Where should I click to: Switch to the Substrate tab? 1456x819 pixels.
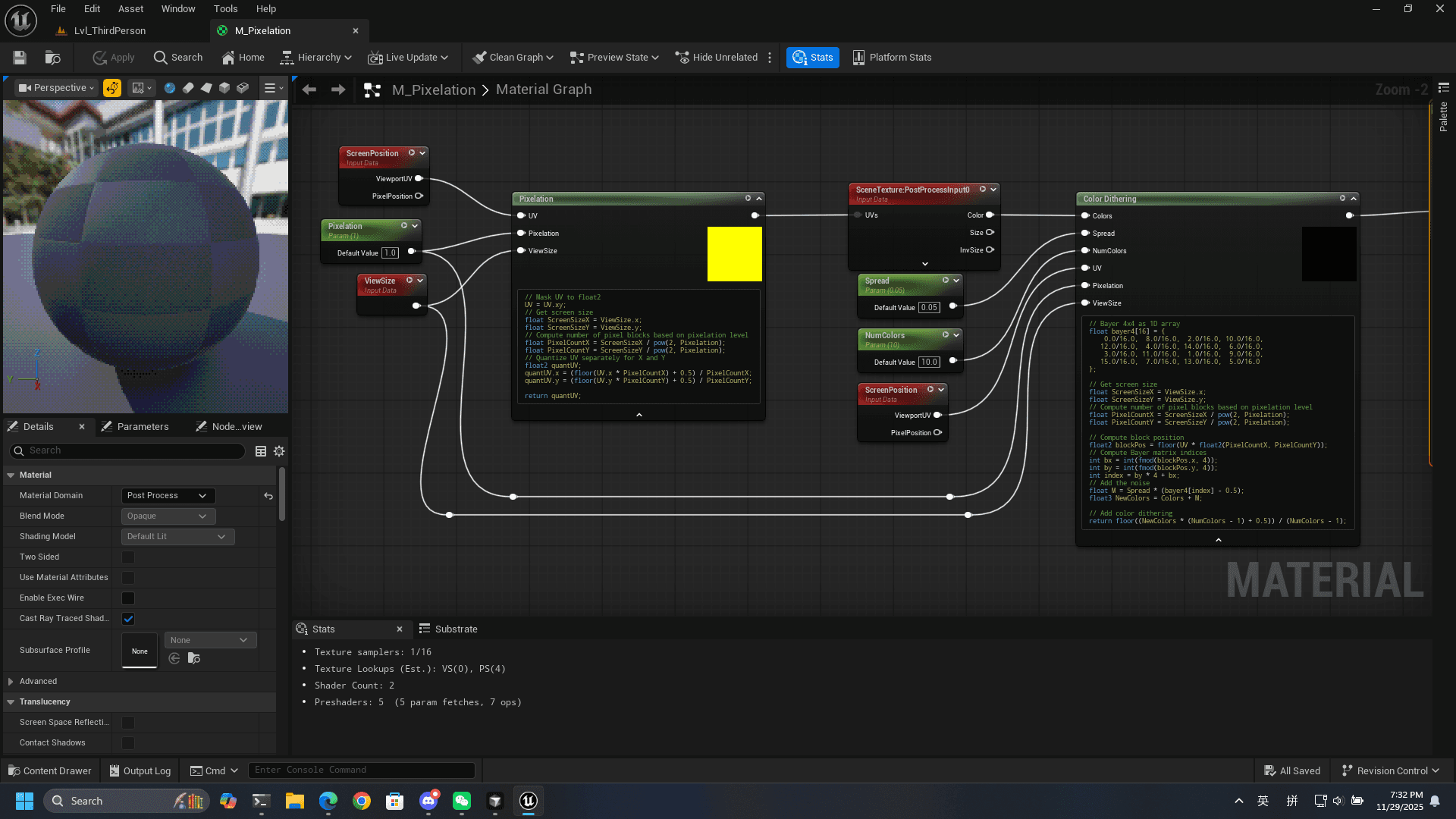(x=455, y=629)
